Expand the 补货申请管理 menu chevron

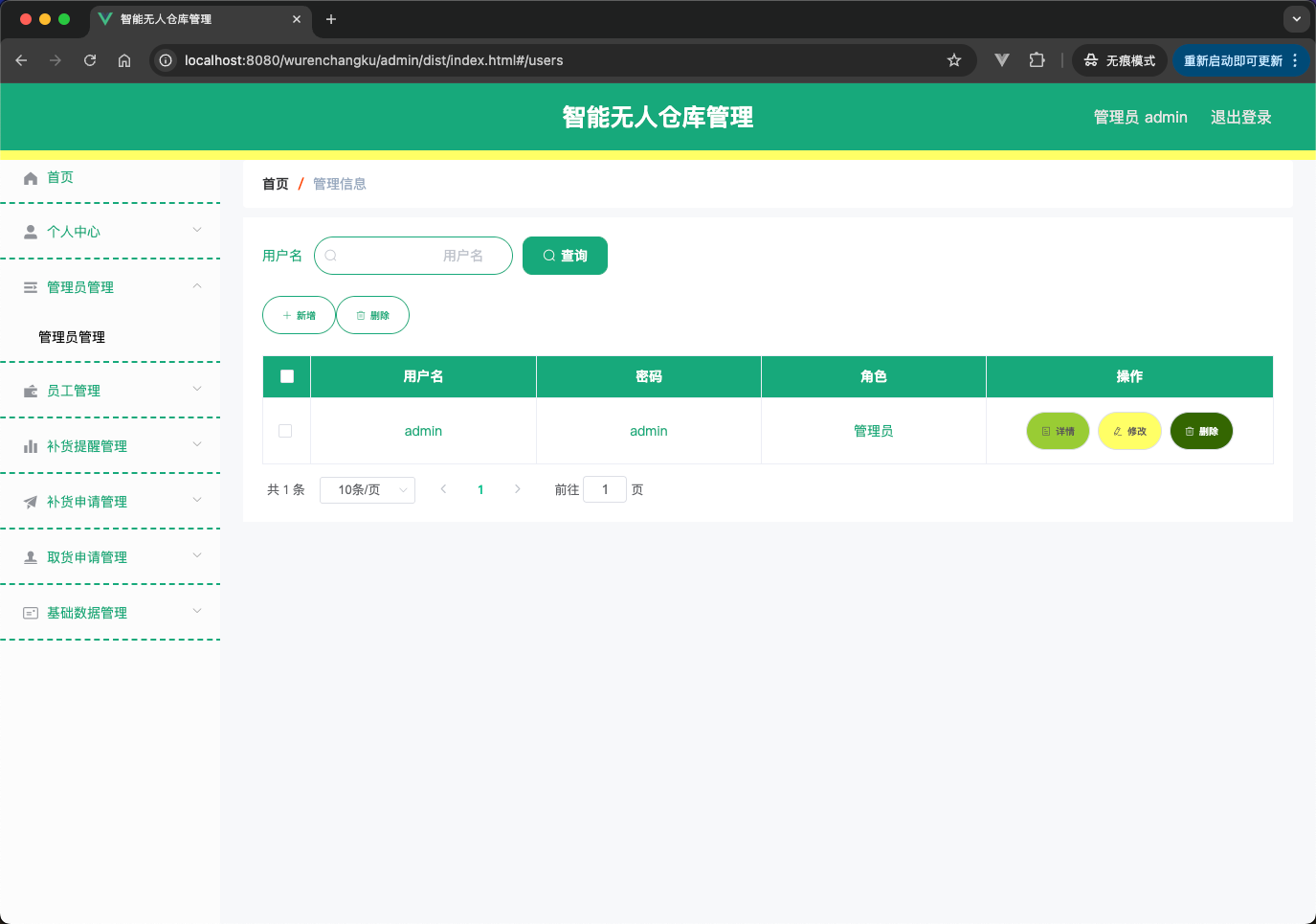pos(197,500)
